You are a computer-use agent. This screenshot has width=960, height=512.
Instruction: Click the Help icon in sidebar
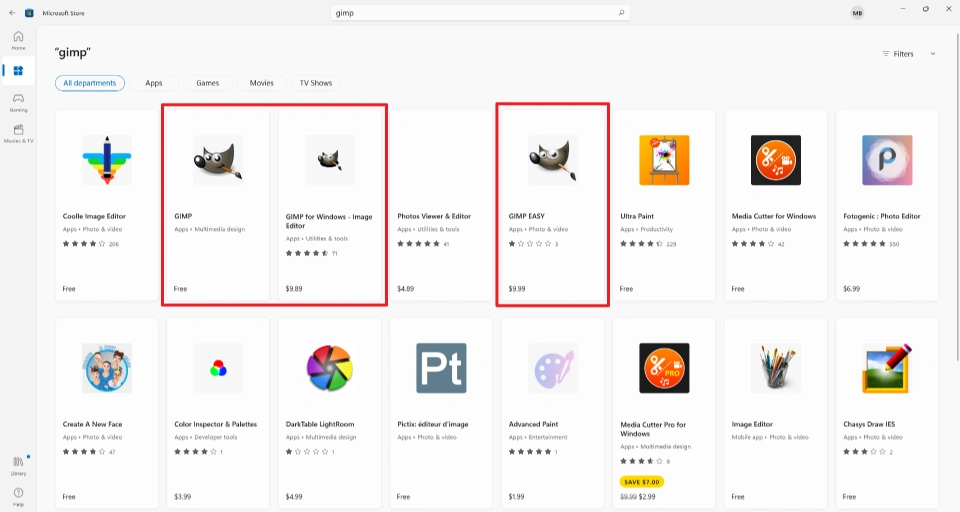click(18, 495)
